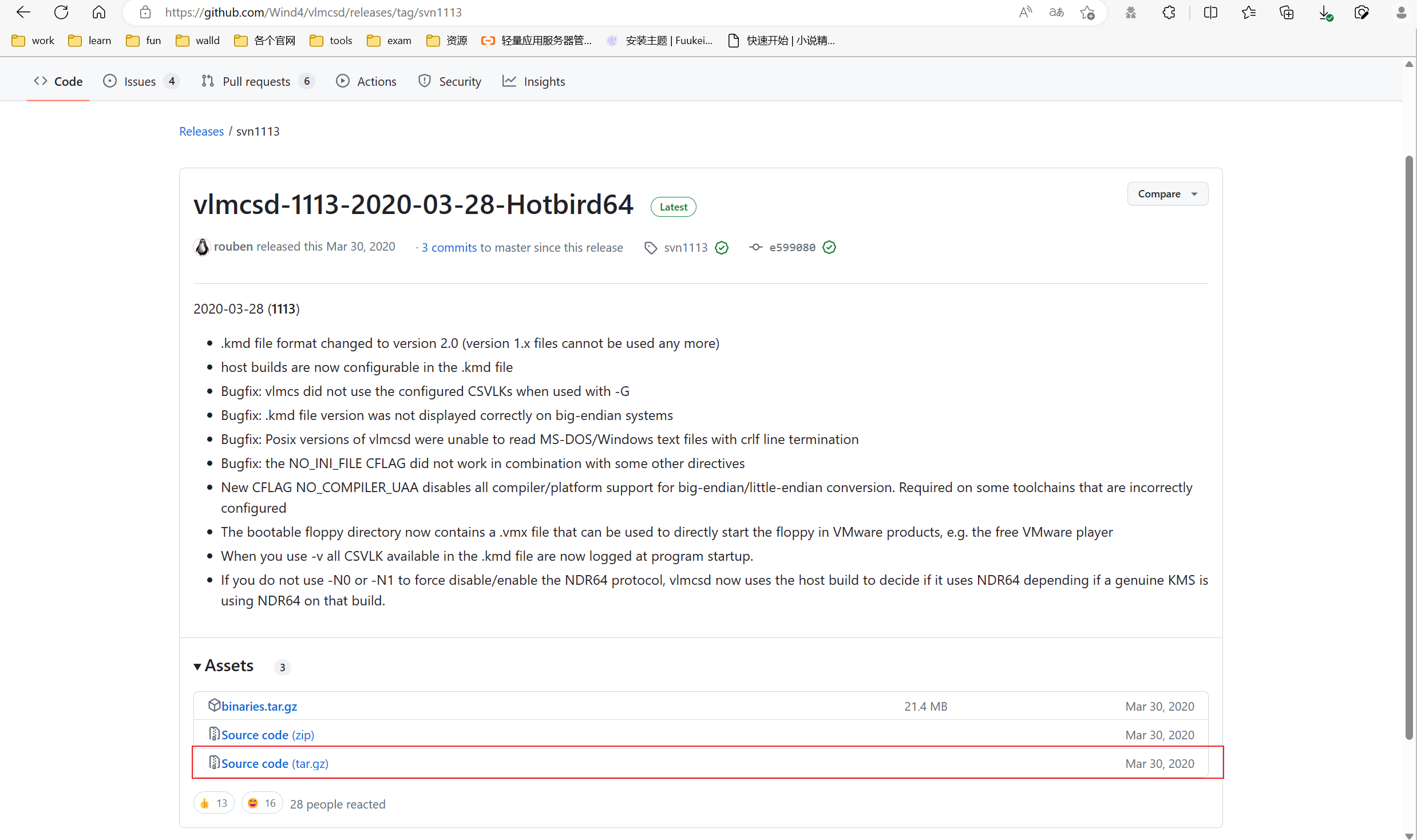Click verified badge next to e599080 commit

pyautogui.click(x=829, y=247)
